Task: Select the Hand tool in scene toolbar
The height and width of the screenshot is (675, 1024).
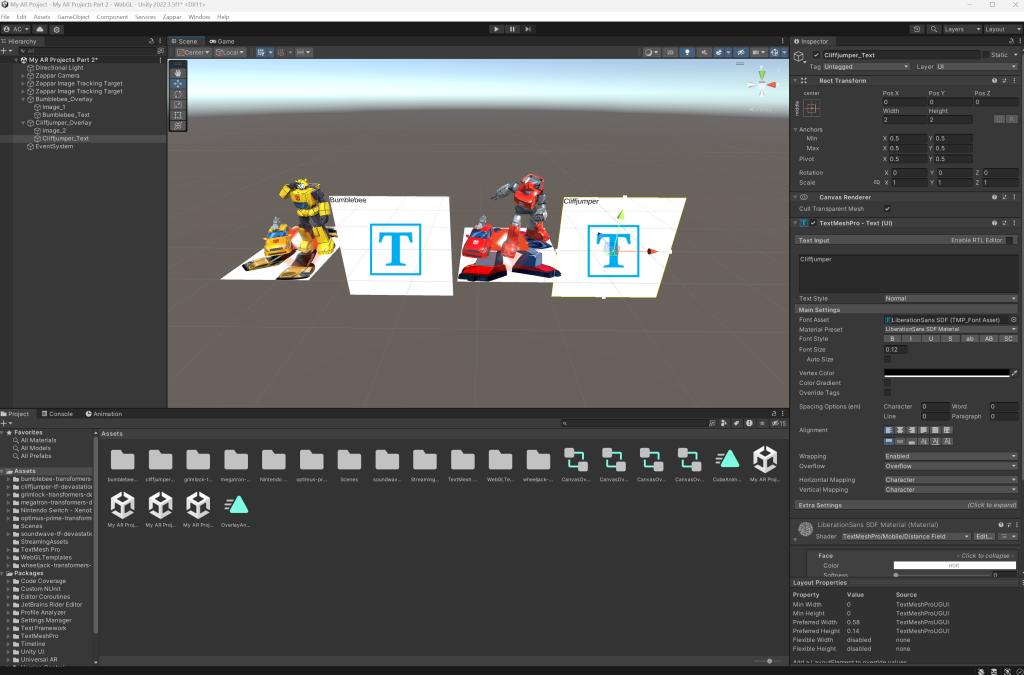Action: 178,73
